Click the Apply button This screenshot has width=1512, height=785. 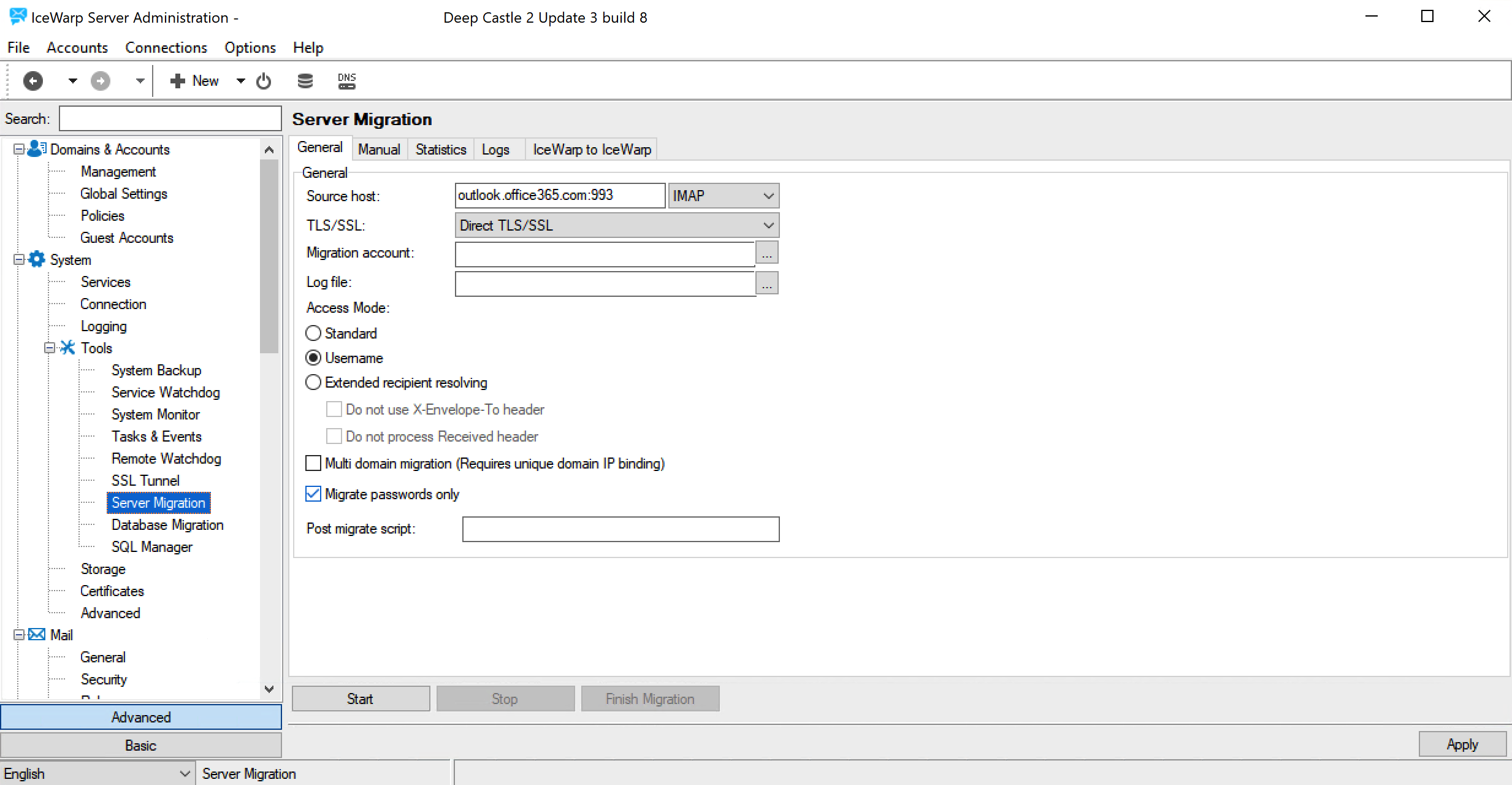[x=1462, y=744]
